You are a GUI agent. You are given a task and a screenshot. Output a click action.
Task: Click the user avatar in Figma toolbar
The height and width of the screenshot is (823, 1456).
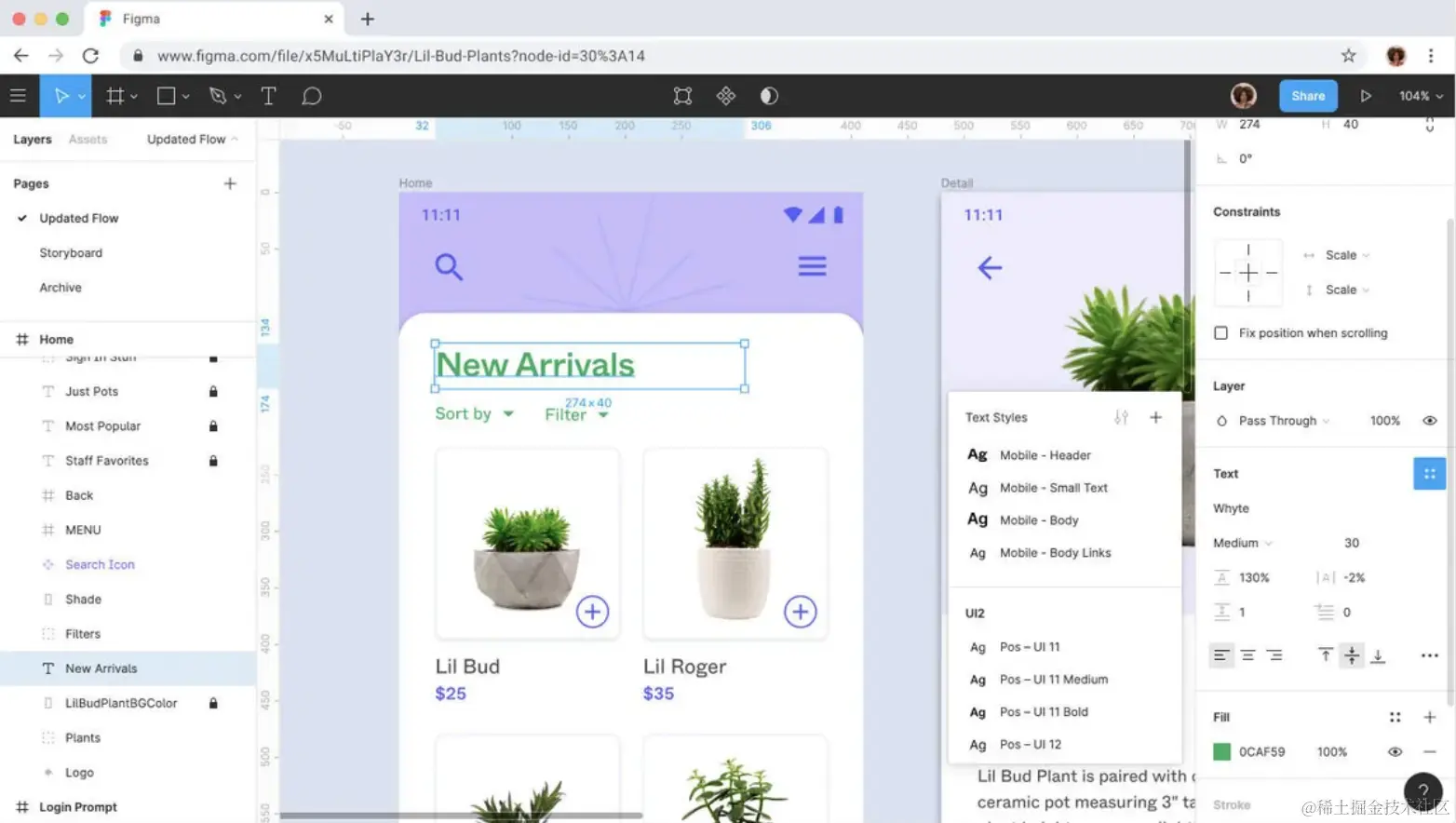click(x=1244, y=96)
